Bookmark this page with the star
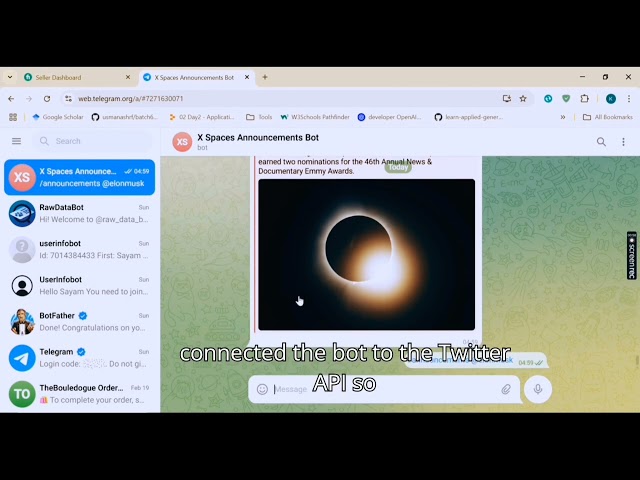The image size is (640, 480). pos(523,99)
